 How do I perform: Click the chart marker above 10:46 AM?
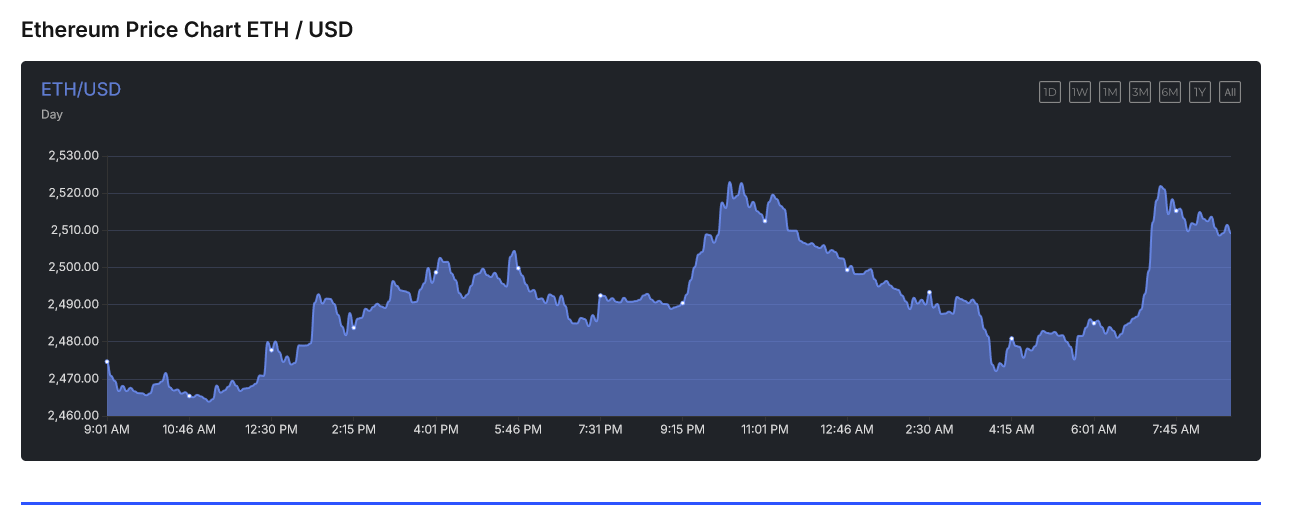pyautogui.click(x=189, y=396)
